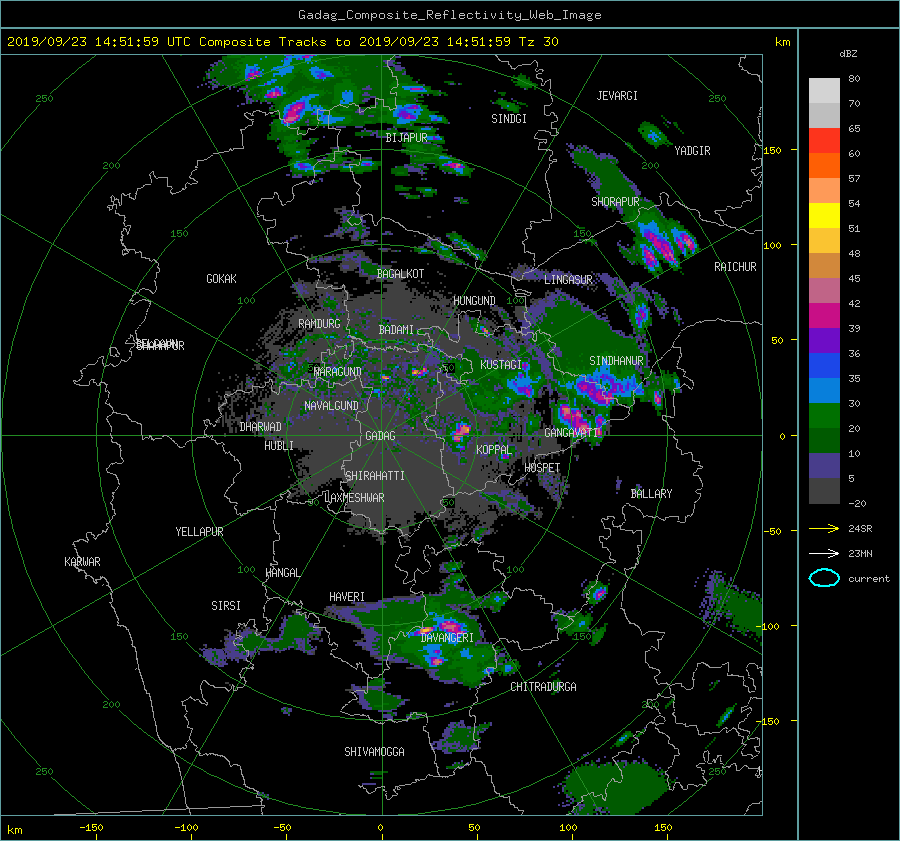The image size is (900, 841).
Task: Click the KARWAR city label
Action: pyautogui.click(x=82, y=562)
